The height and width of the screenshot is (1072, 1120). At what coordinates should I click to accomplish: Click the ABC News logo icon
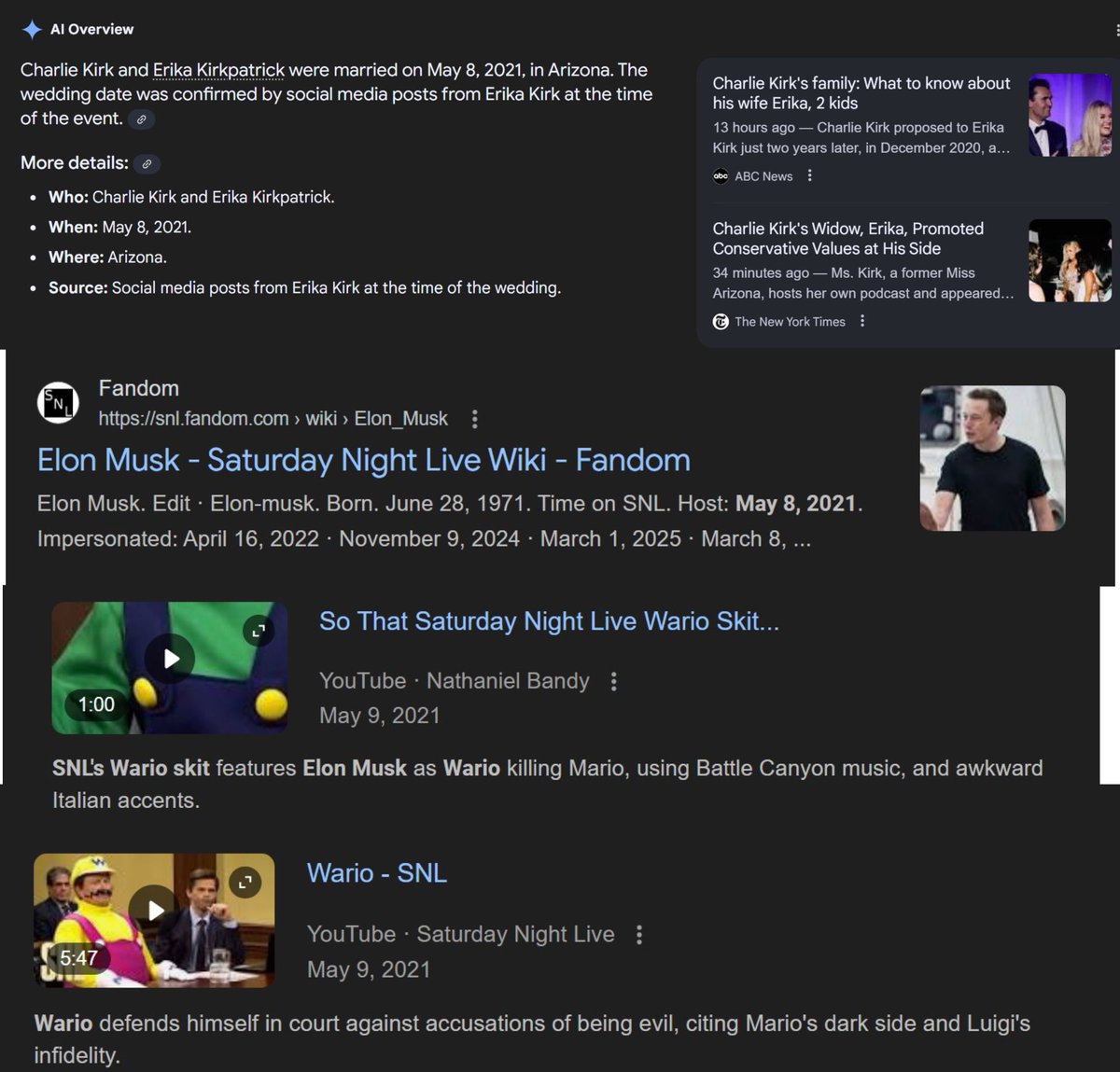[721, 175]
